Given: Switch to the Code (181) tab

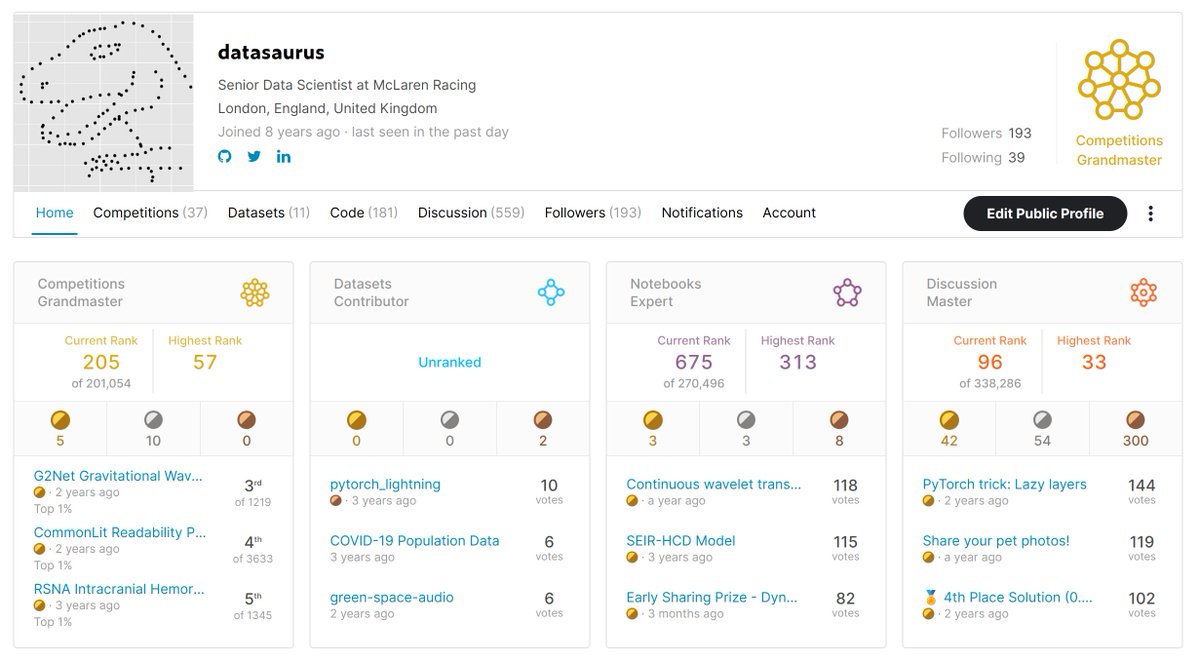Looking at the screenshot, I should 364,213.
